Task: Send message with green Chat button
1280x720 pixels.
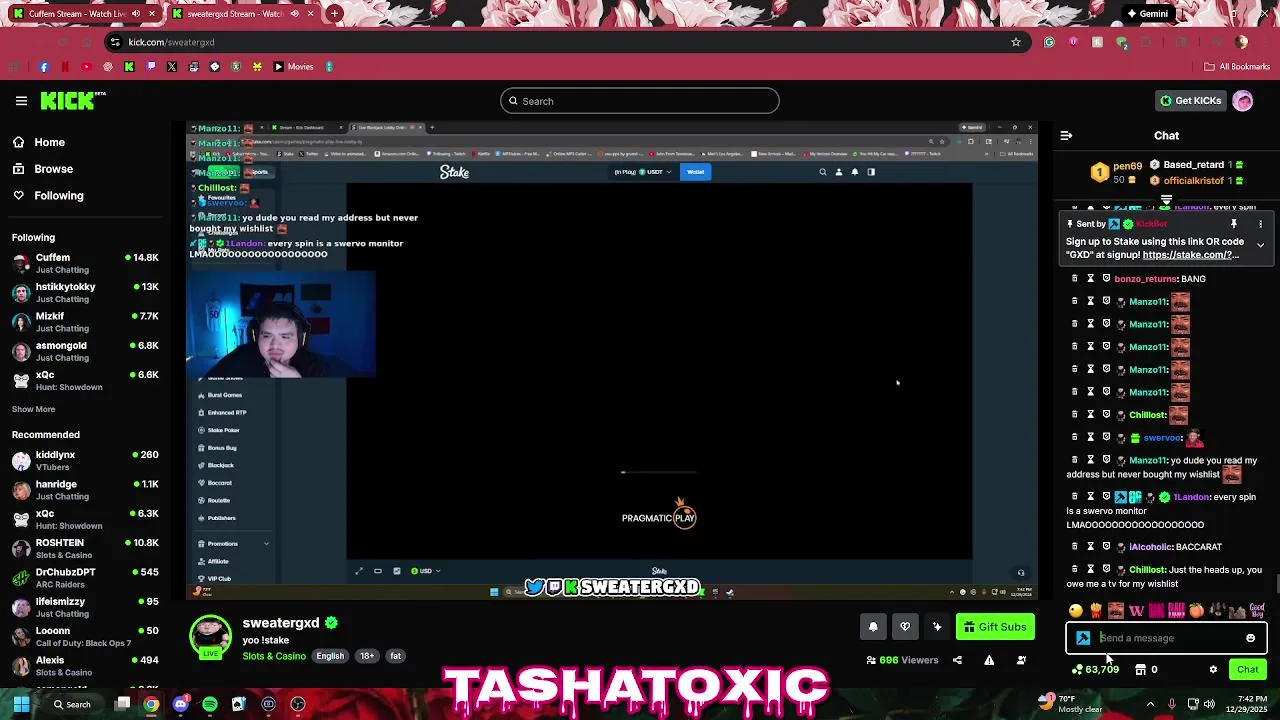Action: click(1248, 670)
